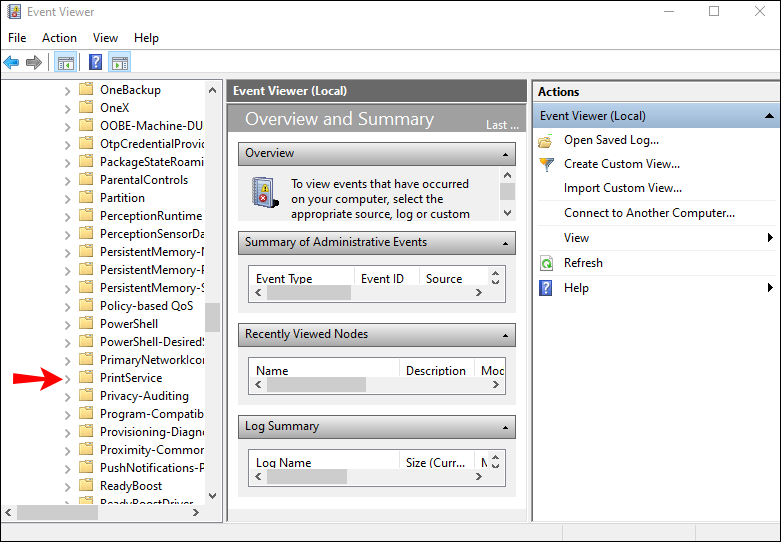The width and height of the screenshot is (781, 542).
Task: Click the blue Help toolbar icon
Action: (95, 63)
